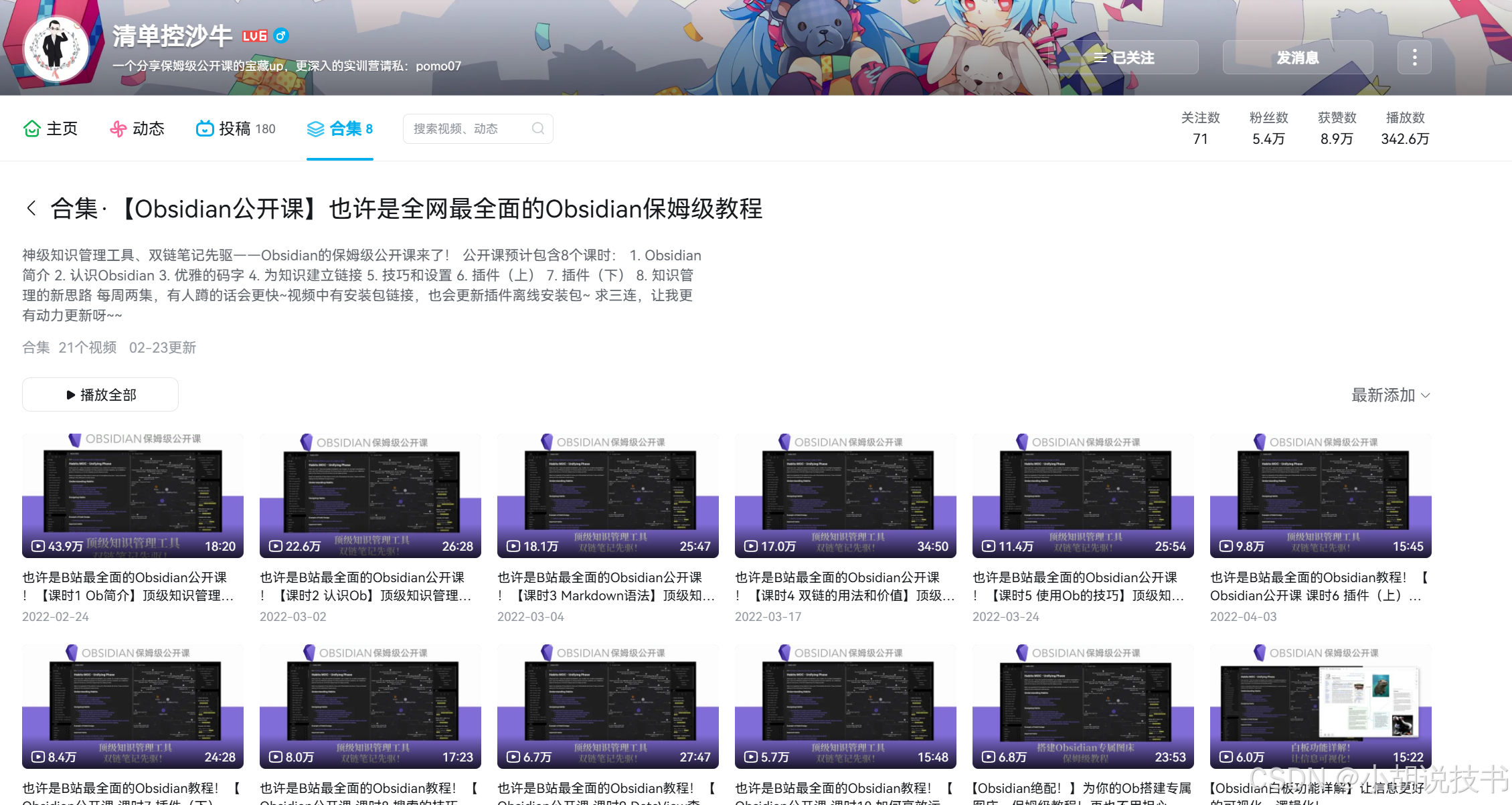Open the three-dot more options menu
Image resolution: width=1512 pixels, height=805 pixels.
point(1414,58)
